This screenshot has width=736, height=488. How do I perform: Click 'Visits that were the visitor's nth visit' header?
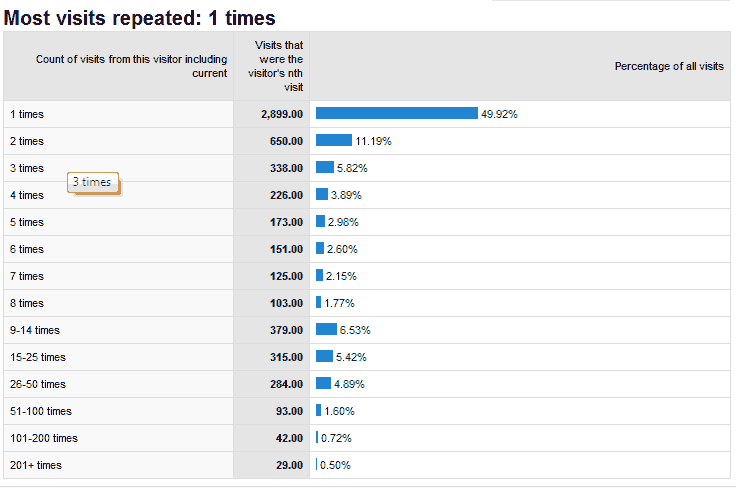281,66
